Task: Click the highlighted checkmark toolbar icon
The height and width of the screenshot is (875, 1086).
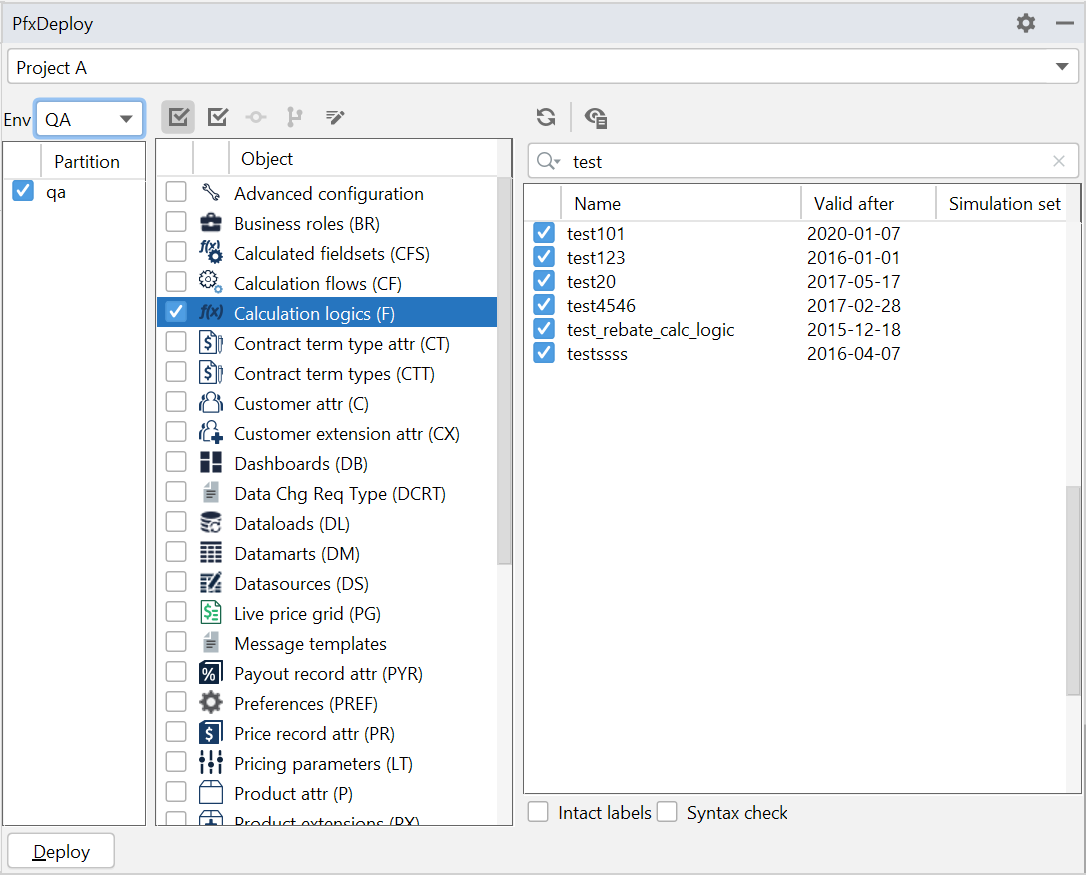Action: pyautogui.click(x=178, y=117)
